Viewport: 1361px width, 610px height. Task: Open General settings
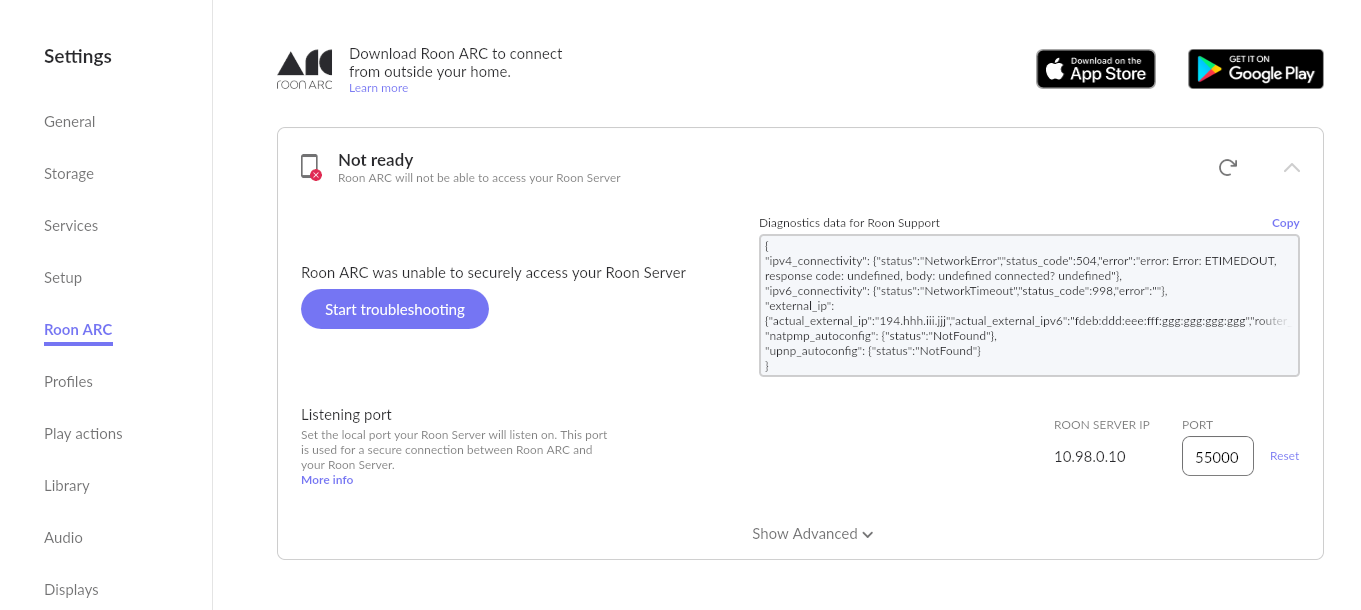tap(70, 122)
